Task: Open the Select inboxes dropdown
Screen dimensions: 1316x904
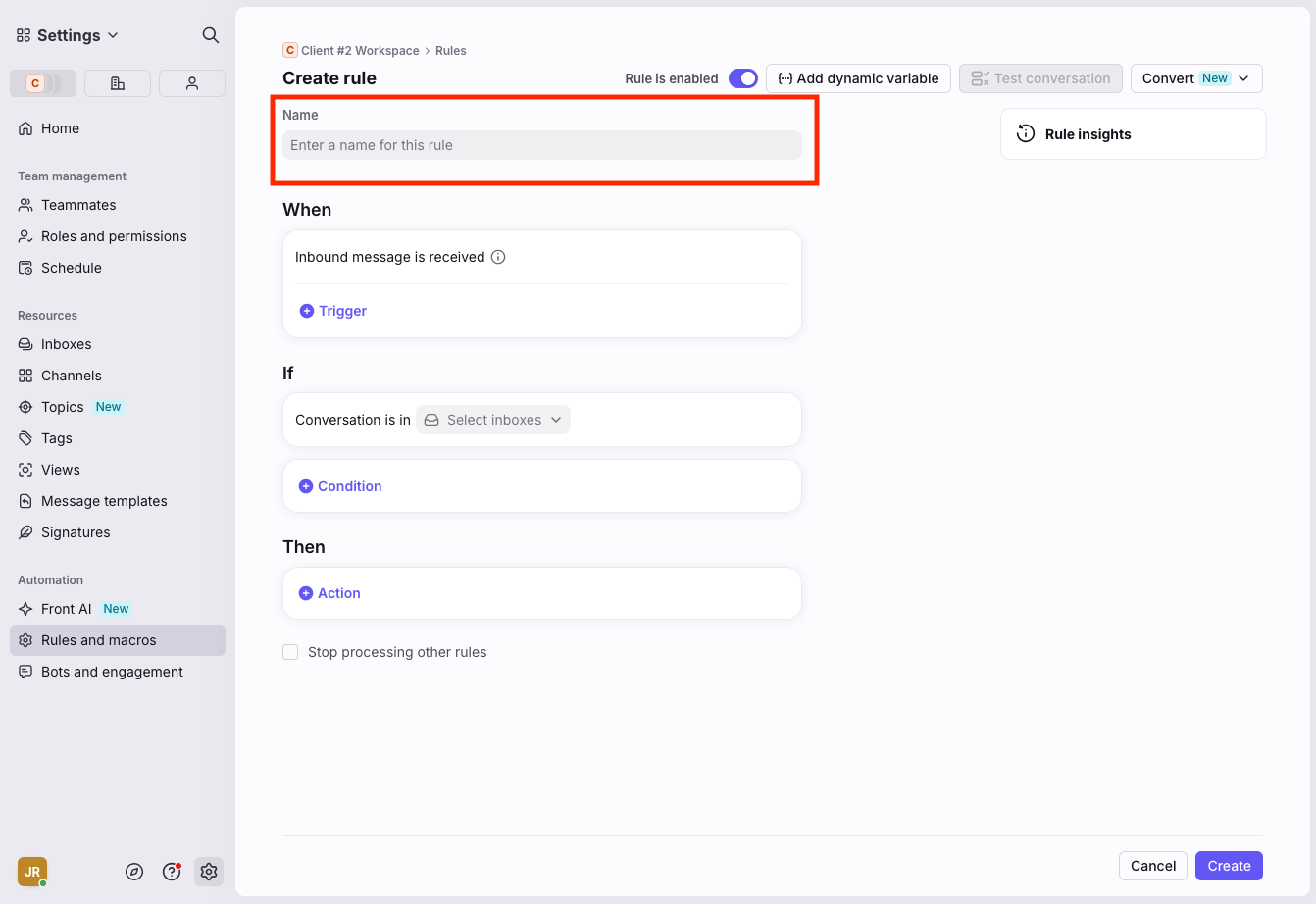Action: click(493, 420)
